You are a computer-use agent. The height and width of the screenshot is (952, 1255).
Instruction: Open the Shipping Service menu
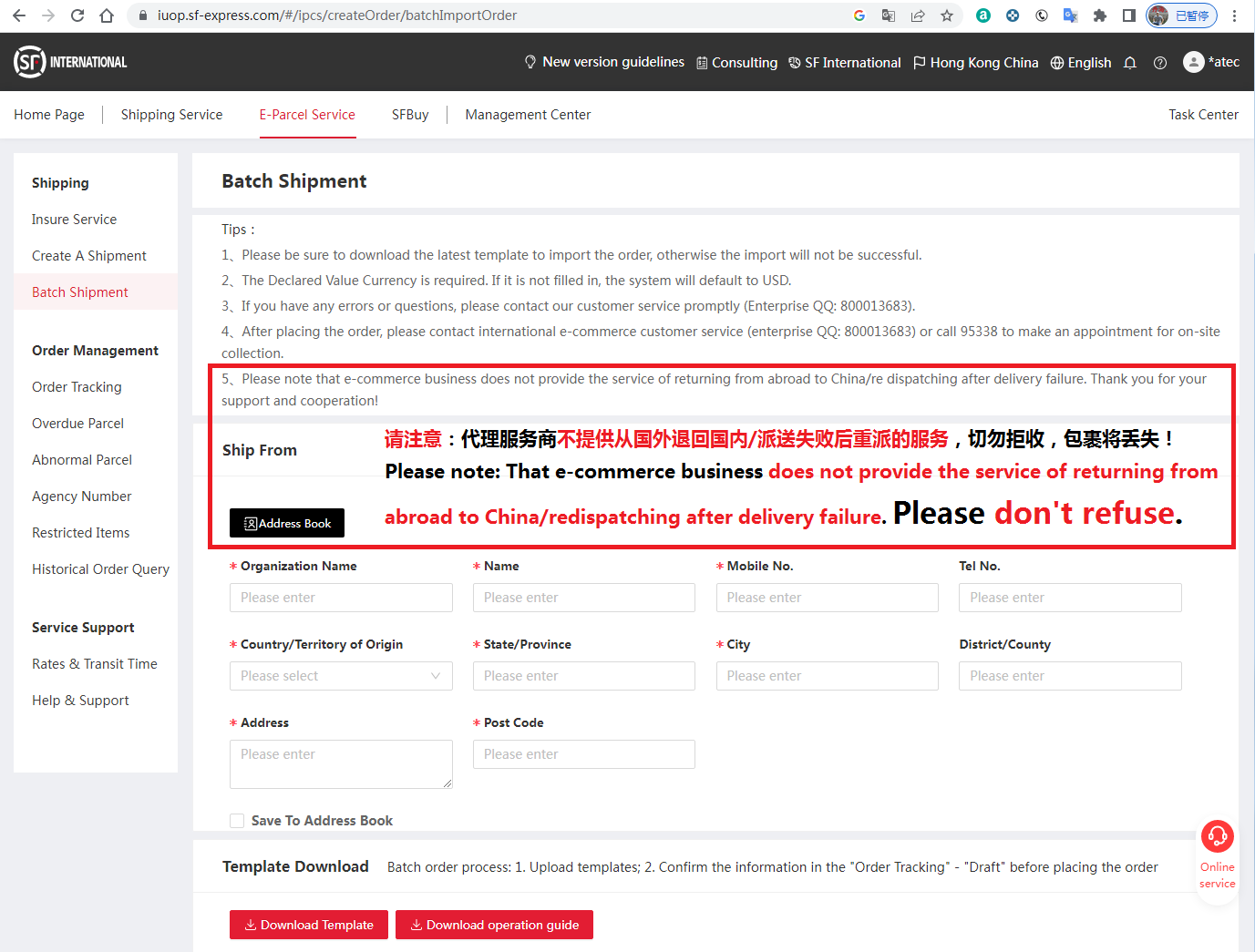click(171, 115)
